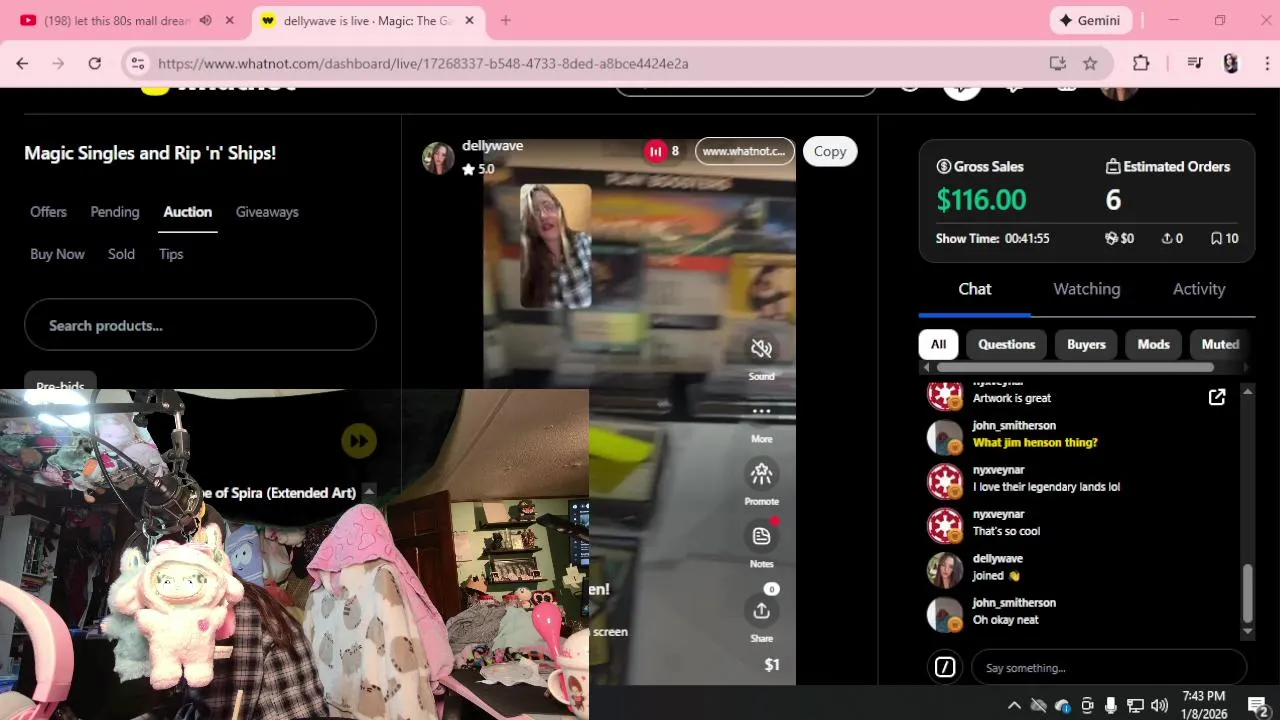Click the bookmarks stat showing 10

coord(1224,239)
